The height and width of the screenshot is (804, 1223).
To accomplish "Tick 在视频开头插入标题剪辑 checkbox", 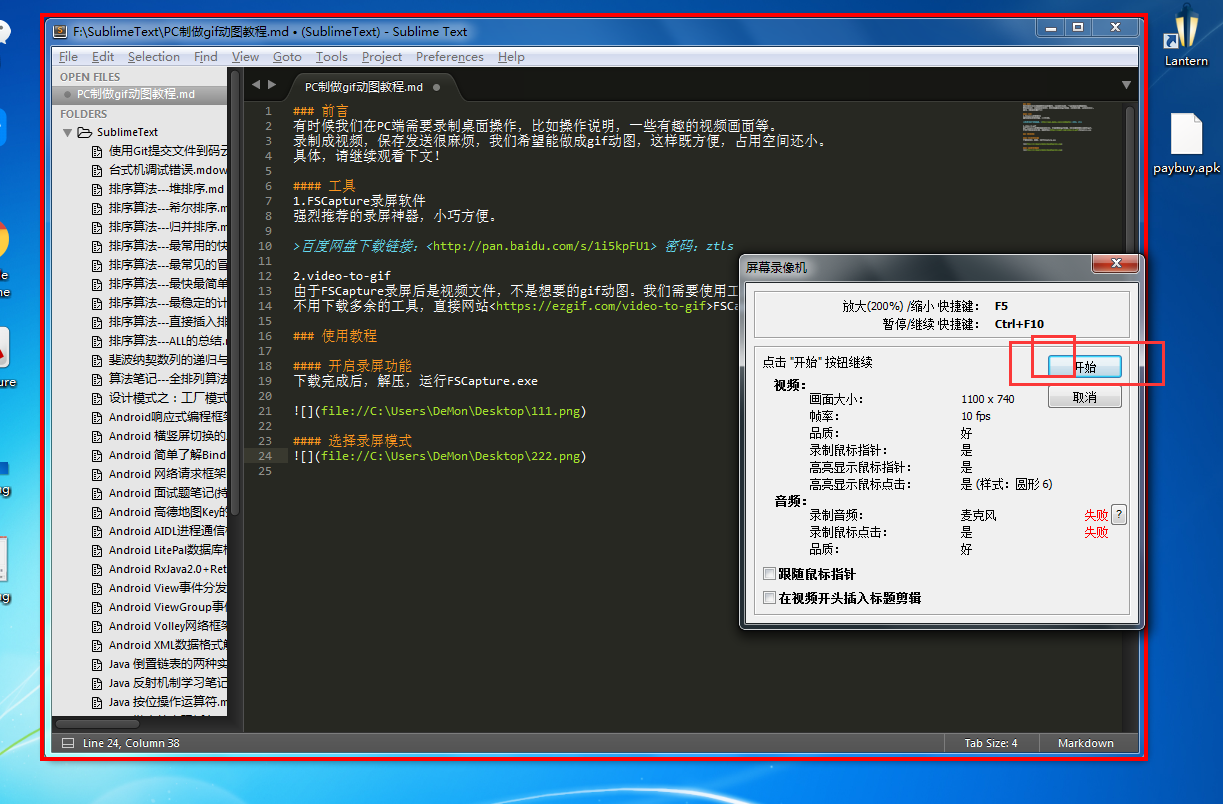I will [x=769, y=598].
